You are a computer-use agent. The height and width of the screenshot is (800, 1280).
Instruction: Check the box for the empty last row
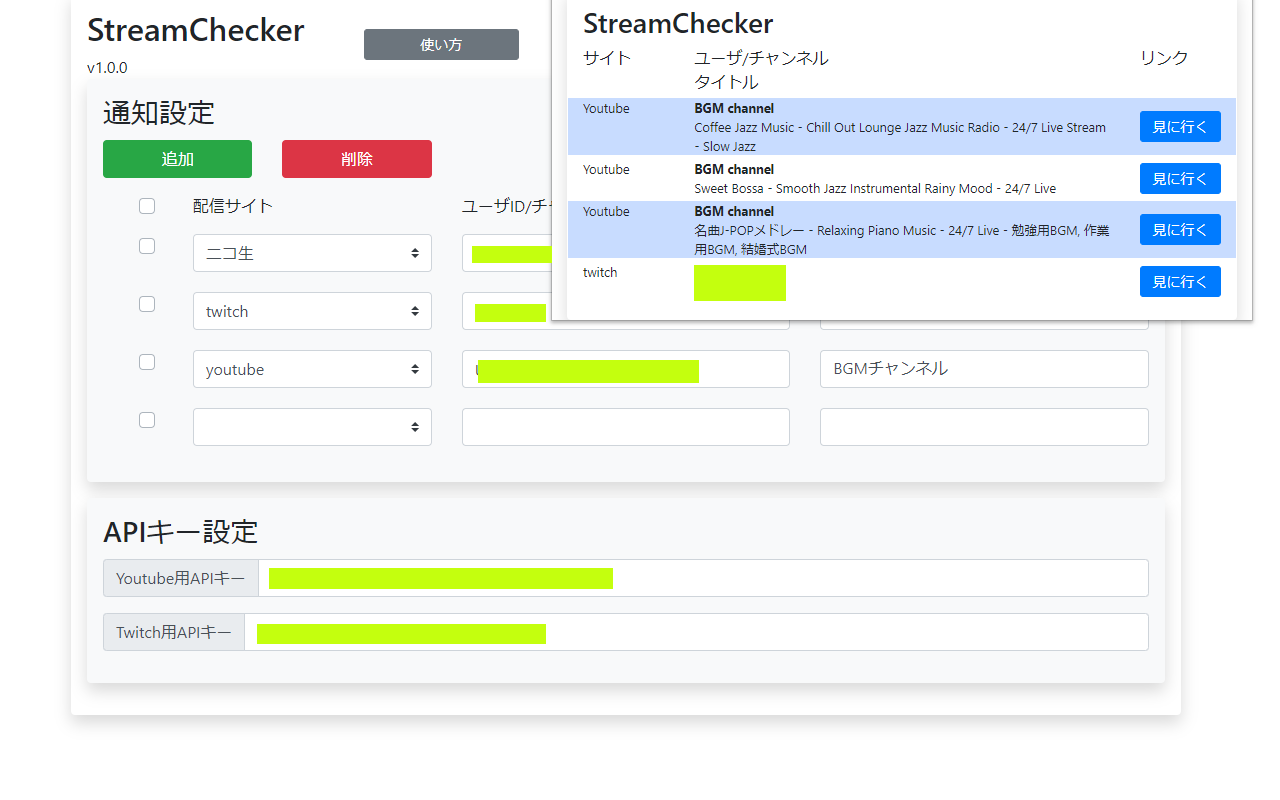click(x=147, y=420)
